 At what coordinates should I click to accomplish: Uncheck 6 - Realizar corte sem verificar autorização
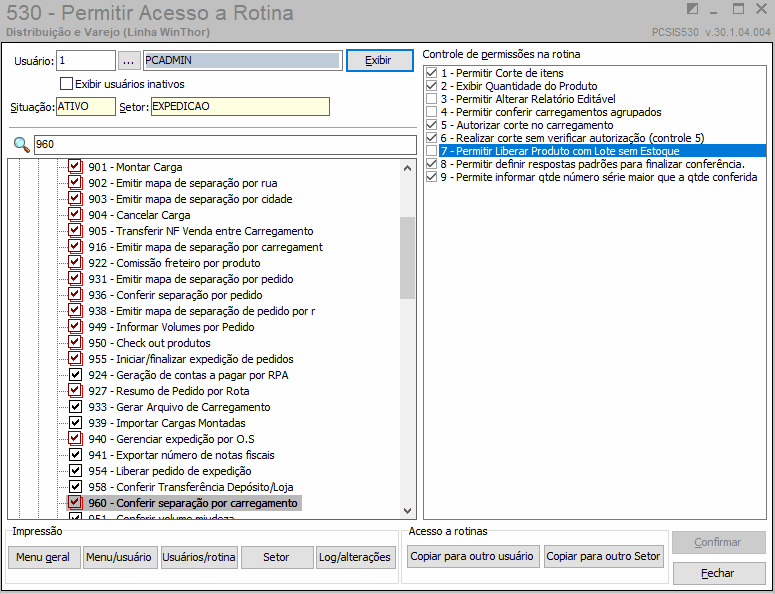pyautogui.click(x=431, y=138)
